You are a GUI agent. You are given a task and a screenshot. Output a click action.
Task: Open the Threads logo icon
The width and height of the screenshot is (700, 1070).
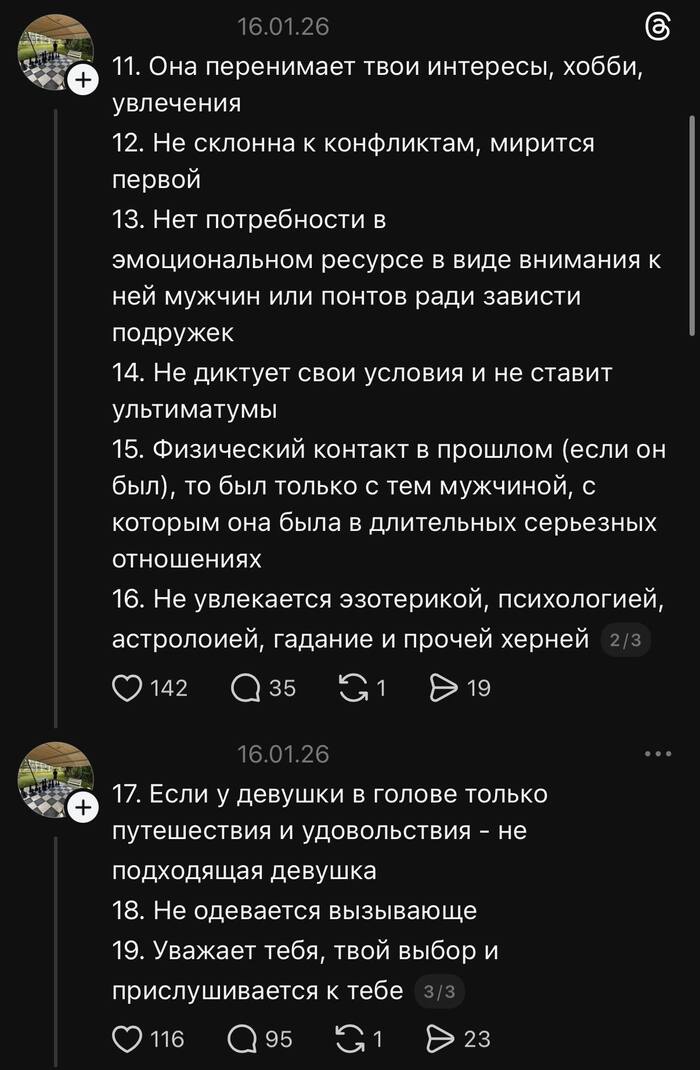coord(659,27)
